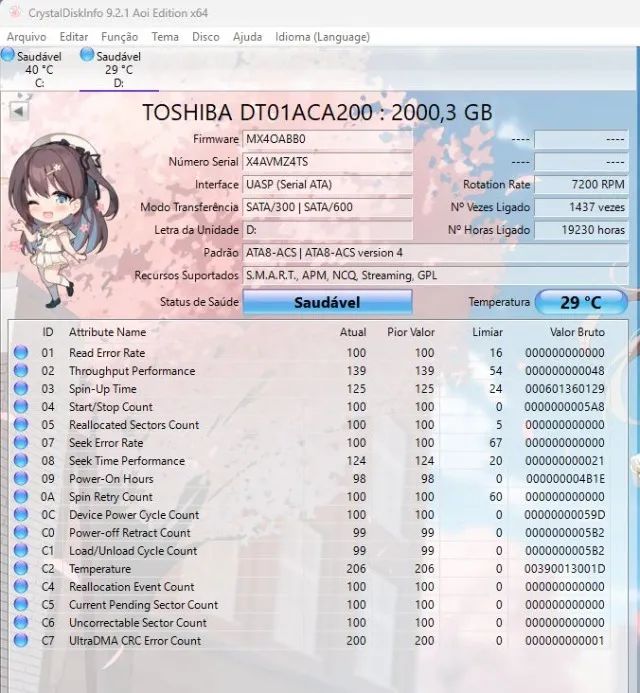Screen dimensions: 640x693
Task: Click the status icon of Spin Retry Count
Action: pyautogui.click(x=21, y=497)
